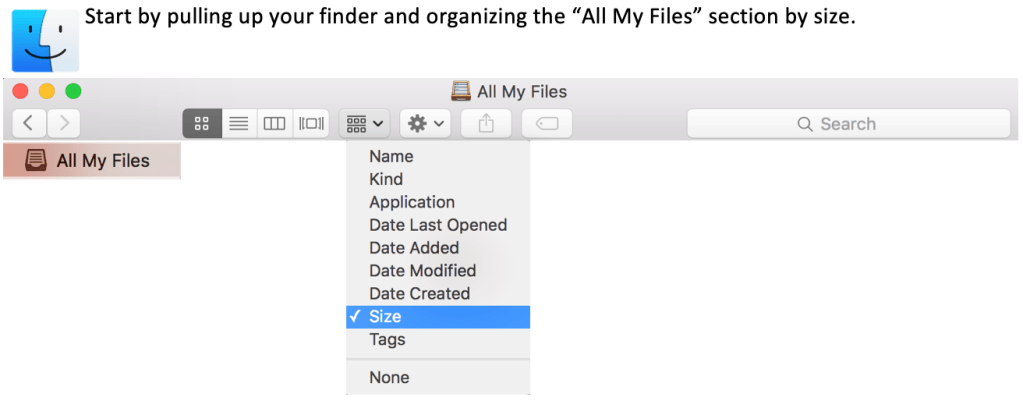Viewport: 1023px width, 415px height.
Task: Click the Edit Tags toolbar button
Action: (x=547, y=124)
